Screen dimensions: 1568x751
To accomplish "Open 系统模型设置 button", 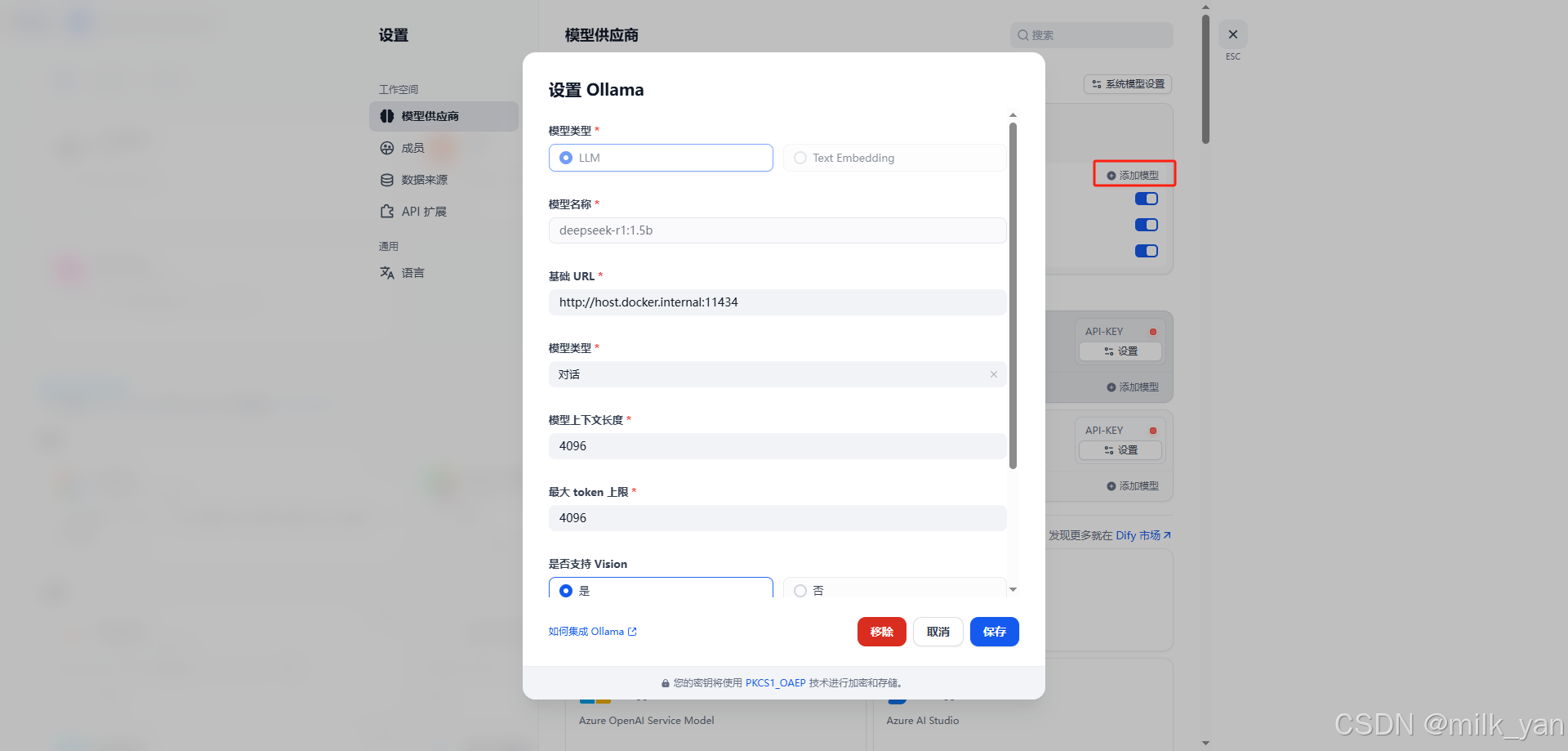I will [1128, 84].
